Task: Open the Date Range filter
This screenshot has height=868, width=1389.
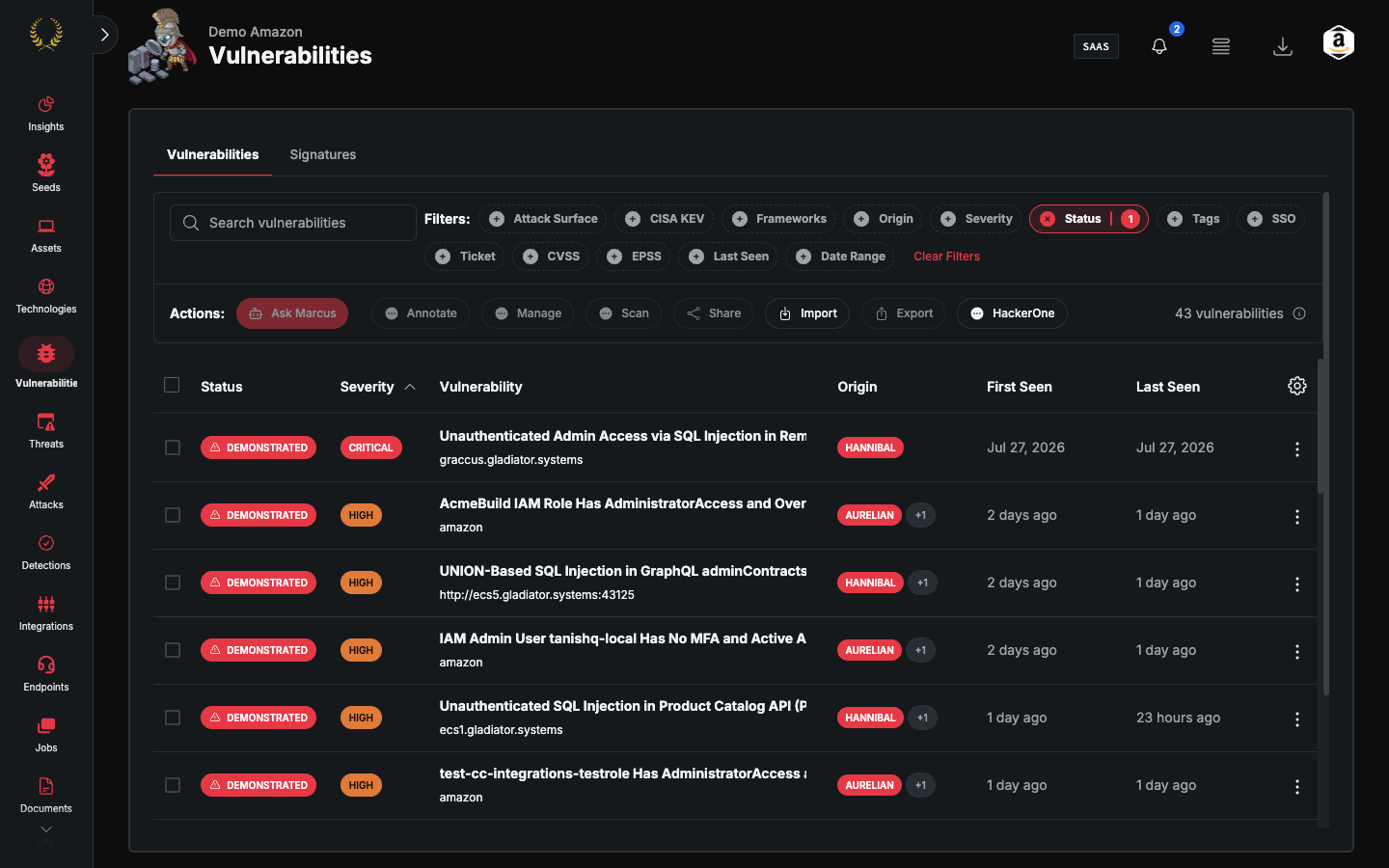Action: (x=840, y=257)
